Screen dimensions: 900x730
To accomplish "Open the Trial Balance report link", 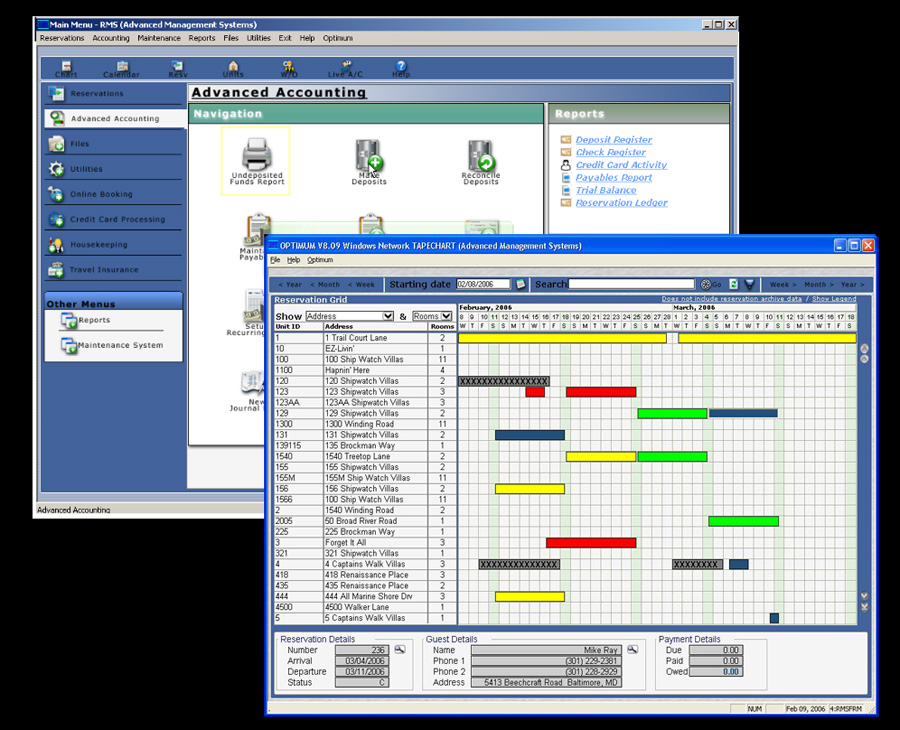I will click(x=606, y=190).
